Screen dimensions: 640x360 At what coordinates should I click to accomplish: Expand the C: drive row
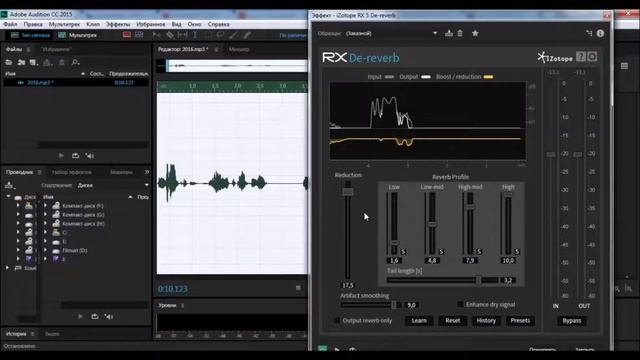pyautogui.click(x=46, y=233)
